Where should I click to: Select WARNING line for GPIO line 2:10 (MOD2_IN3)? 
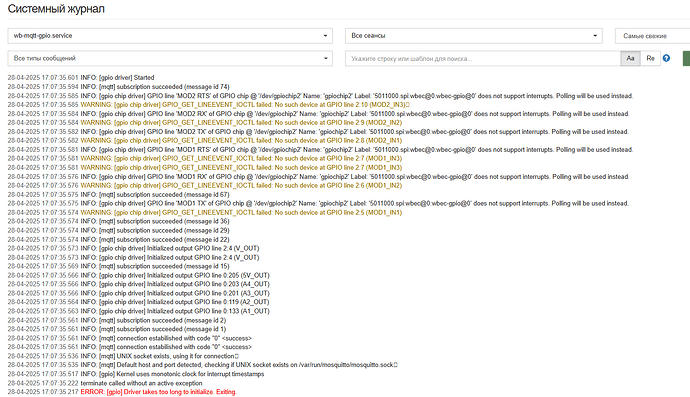point(208,105)
